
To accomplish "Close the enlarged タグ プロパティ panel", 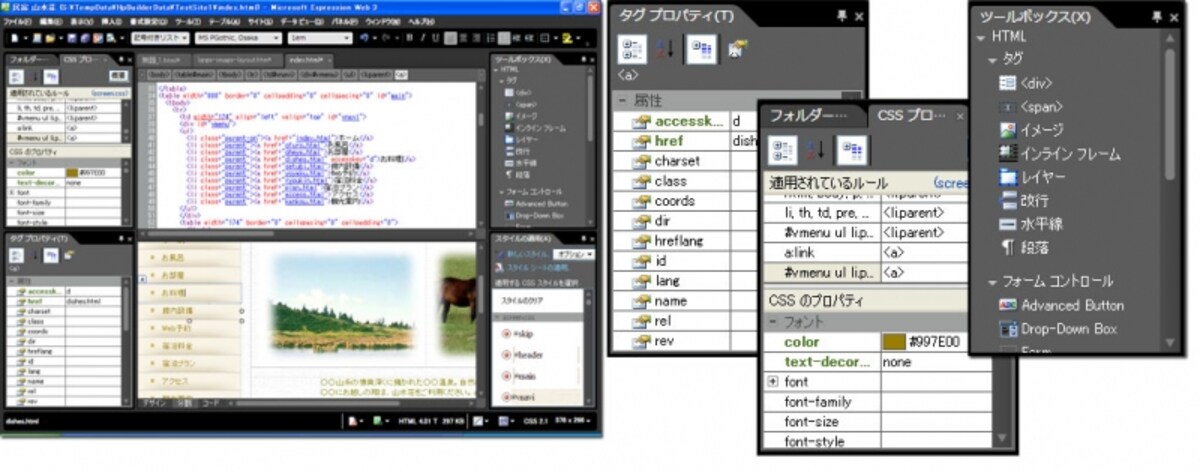I will pos(858,15).
